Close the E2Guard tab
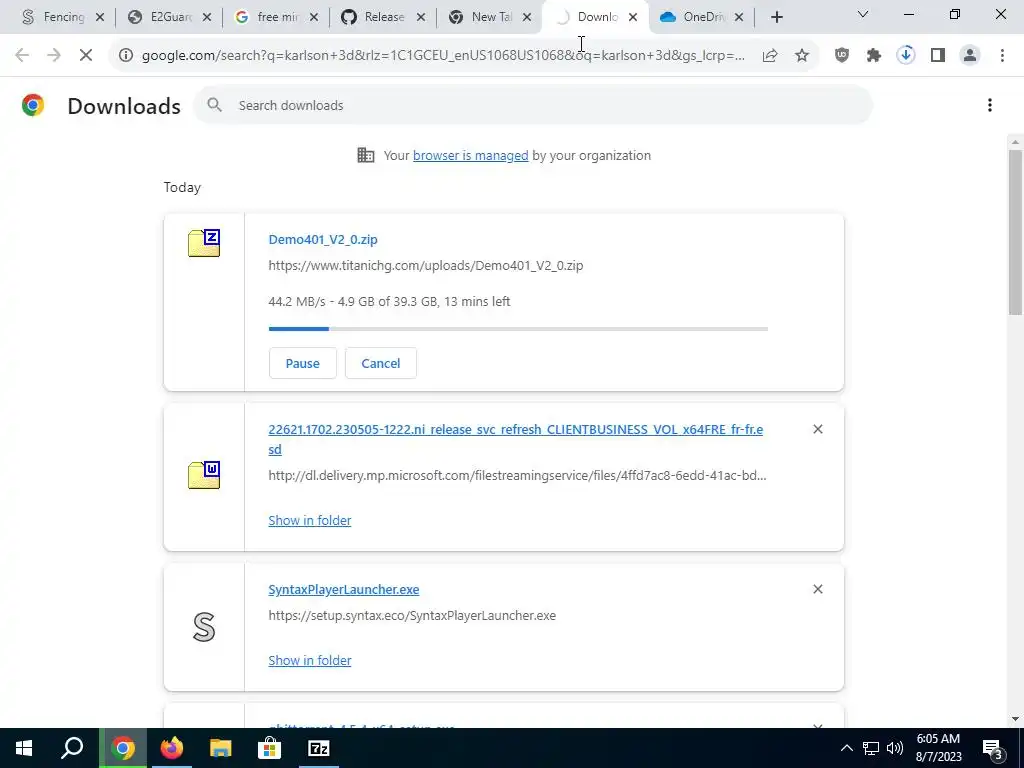 click(206, 18)
